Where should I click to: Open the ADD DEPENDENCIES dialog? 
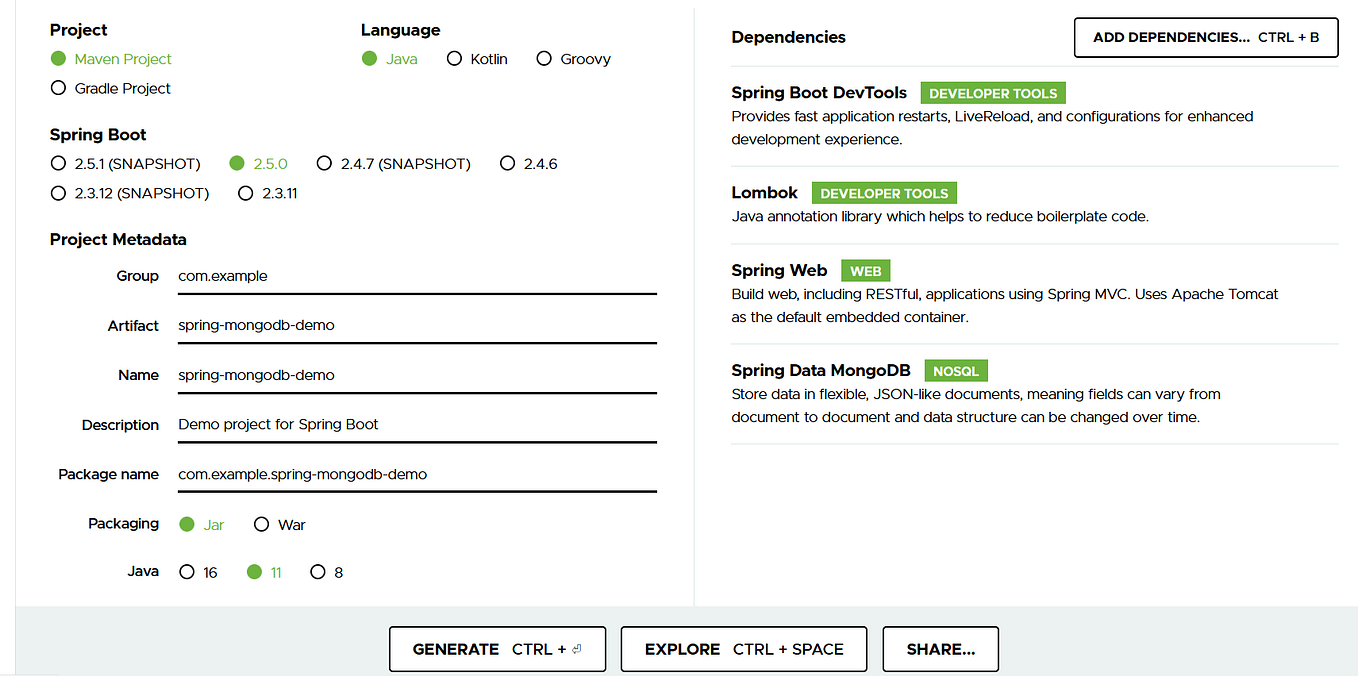click(x=1205, y=37)
